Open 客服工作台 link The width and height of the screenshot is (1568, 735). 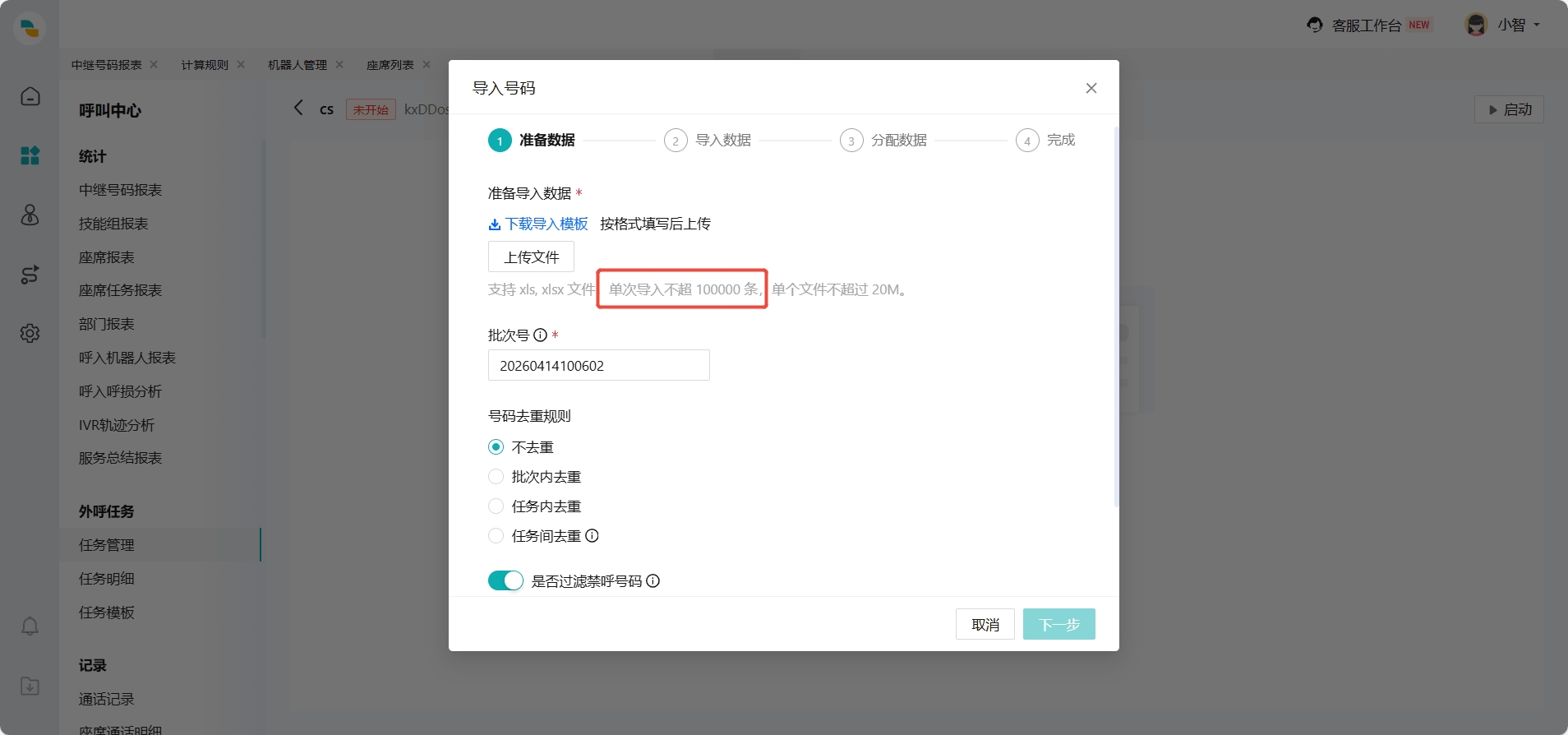pyautogui.click(x=1367, y=25)
